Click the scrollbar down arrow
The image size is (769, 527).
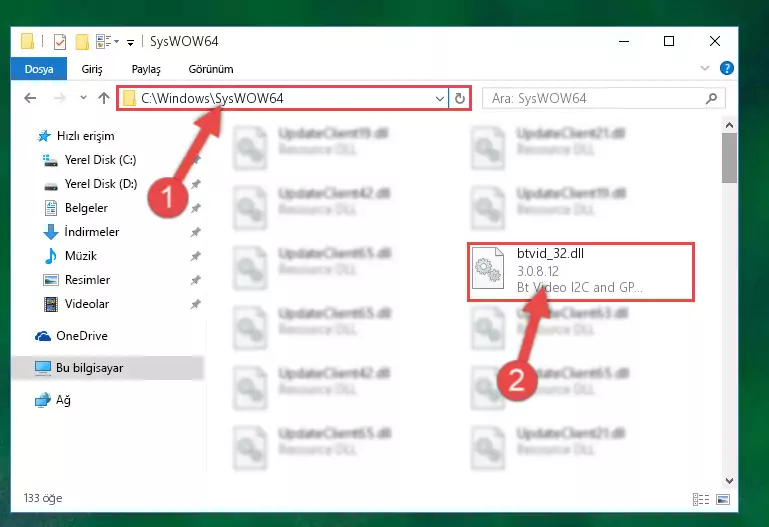tap(729, 481)
